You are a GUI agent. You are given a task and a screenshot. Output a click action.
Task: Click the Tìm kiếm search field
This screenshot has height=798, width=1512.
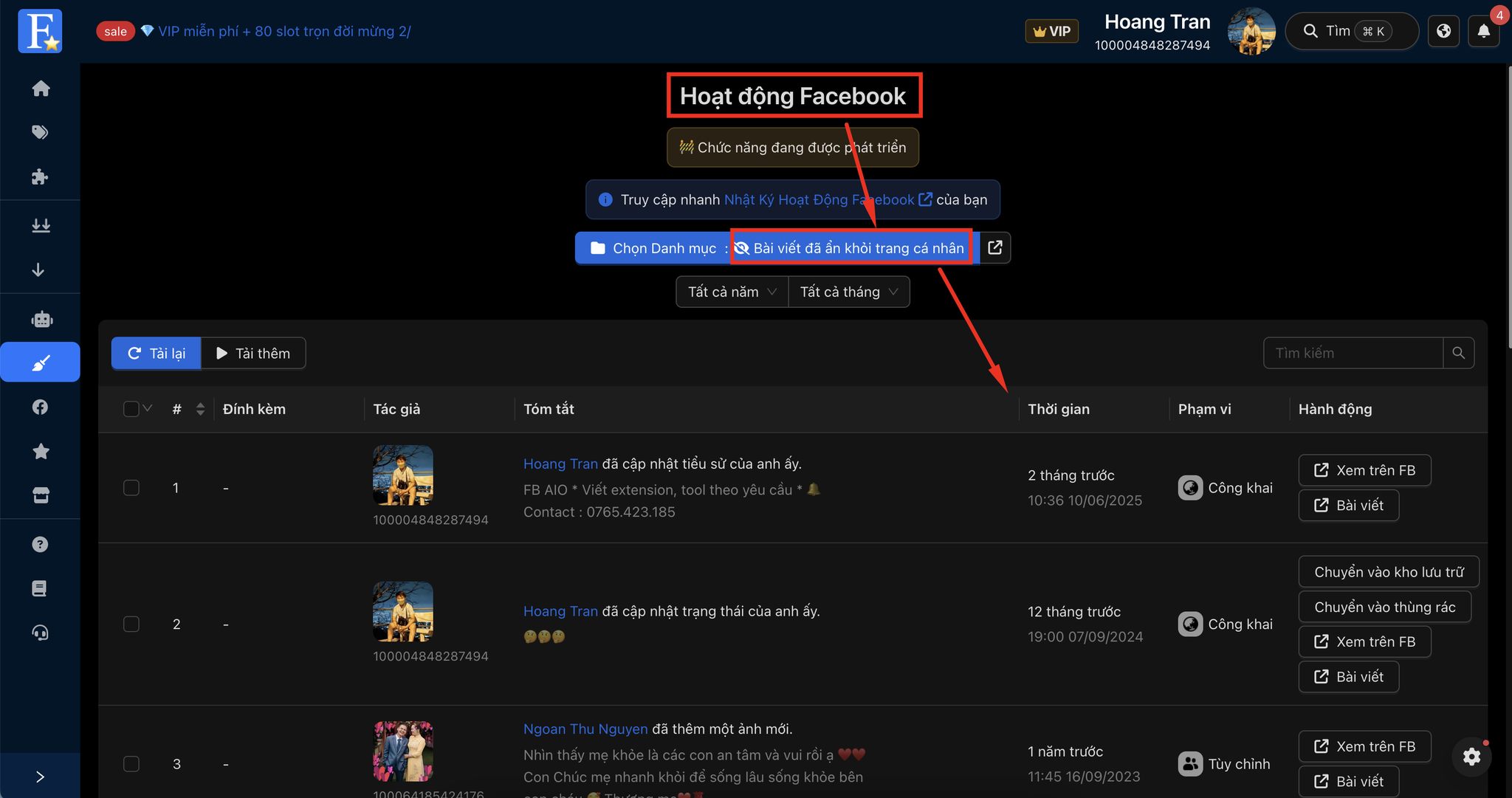1353,353
